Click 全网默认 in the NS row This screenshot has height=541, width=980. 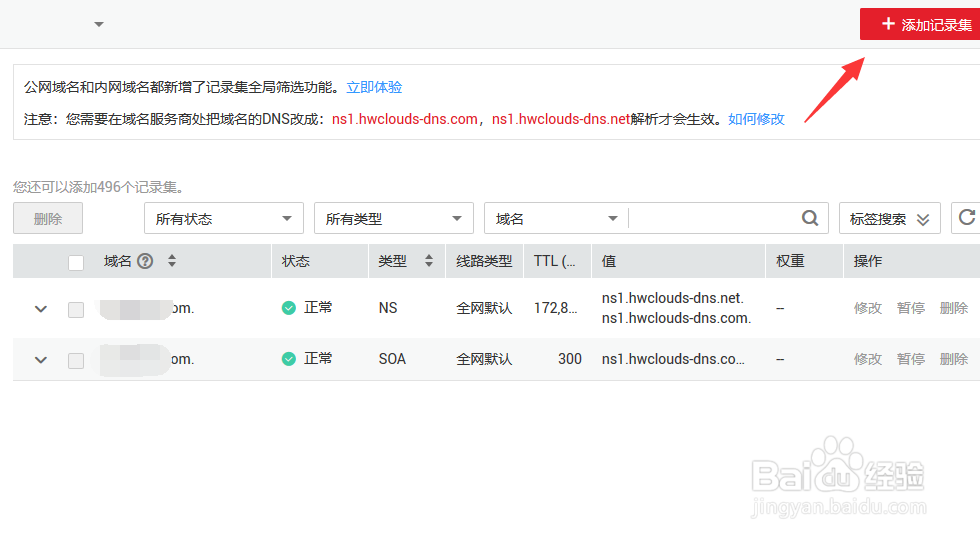click(484, 308)
